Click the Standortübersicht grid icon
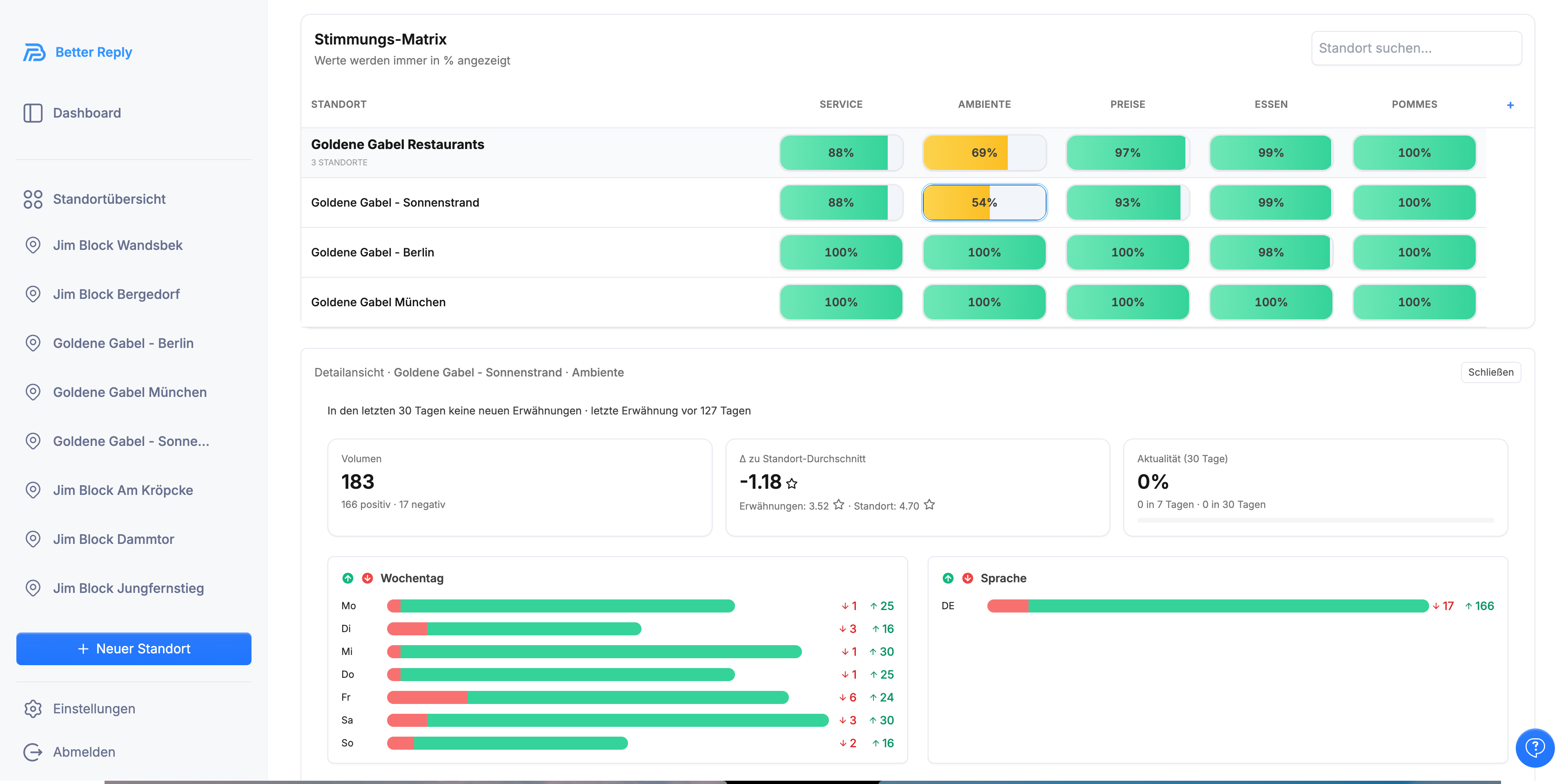This screenshot has height=784, width=1568. (x=33, y=199)
